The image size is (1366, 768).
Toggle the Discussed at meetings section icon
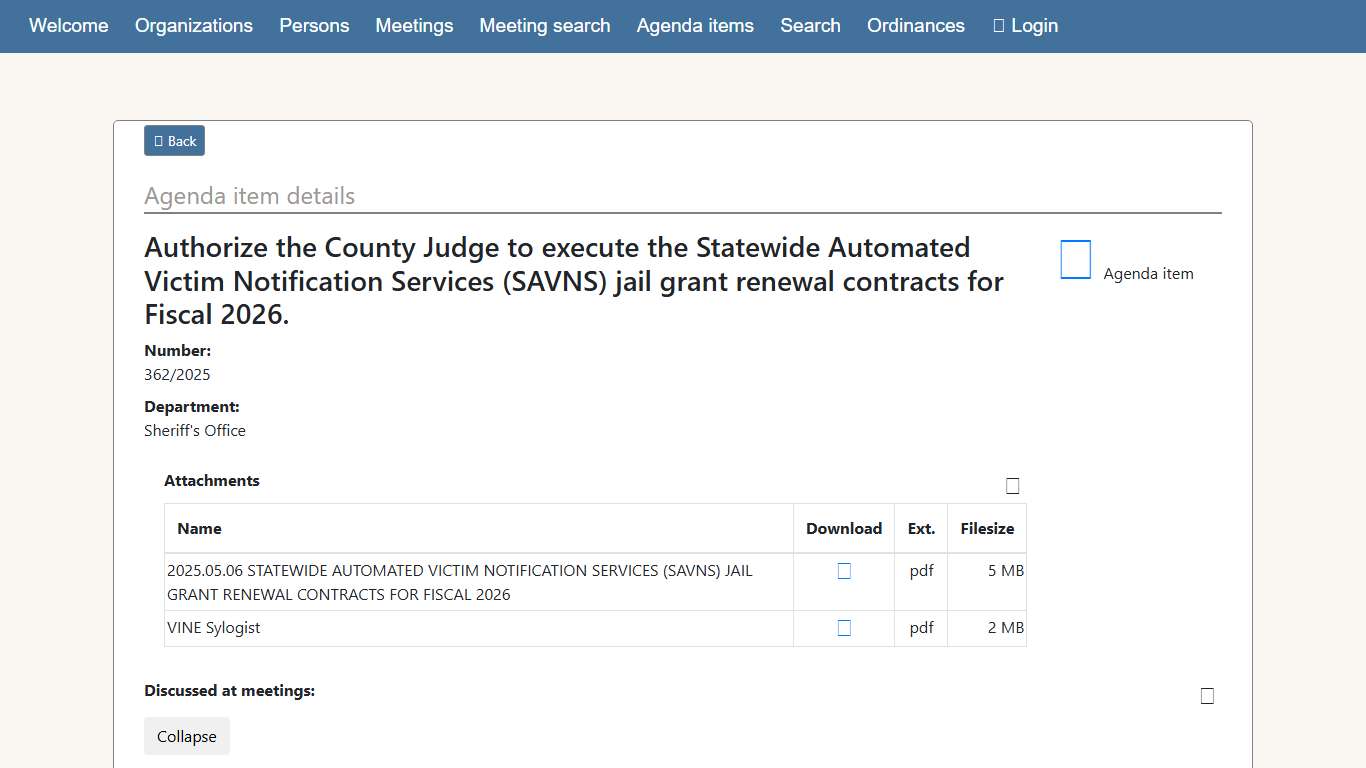point(1207,696)
